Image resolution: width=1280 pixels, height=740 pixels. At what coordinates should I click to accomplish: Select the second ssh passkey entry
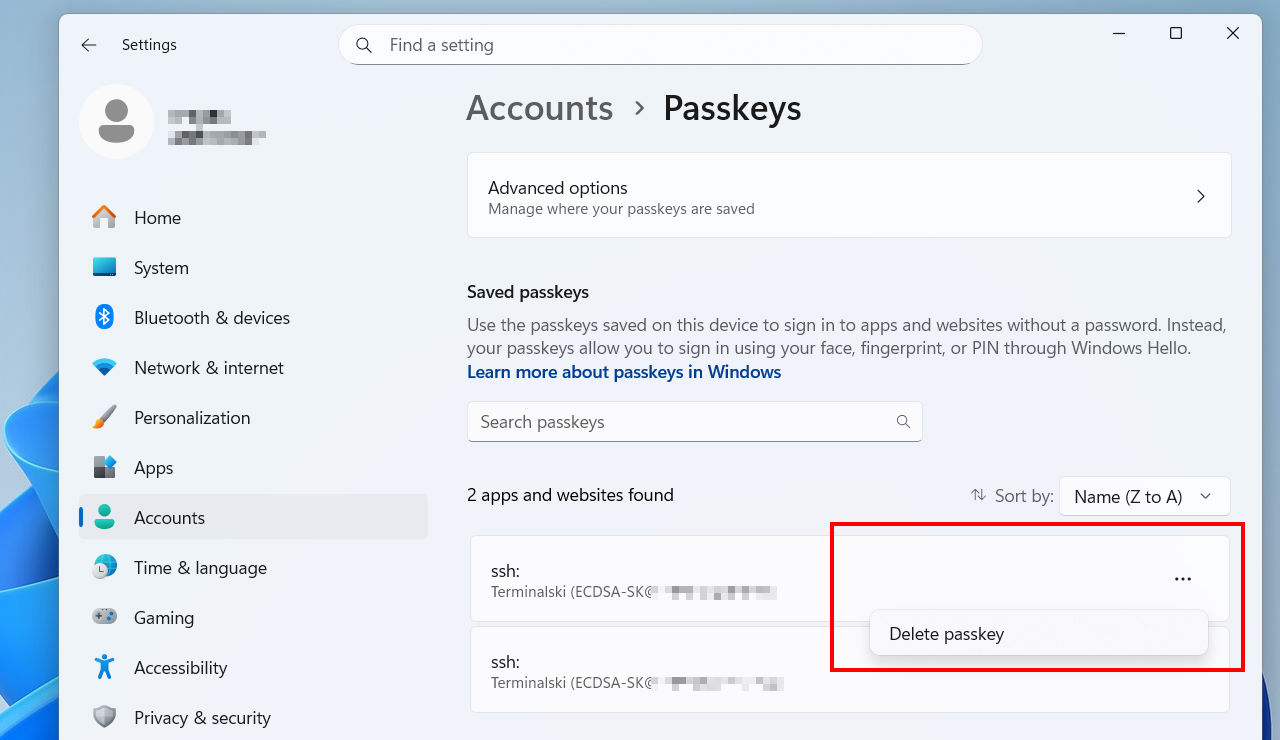click(849, 670)
